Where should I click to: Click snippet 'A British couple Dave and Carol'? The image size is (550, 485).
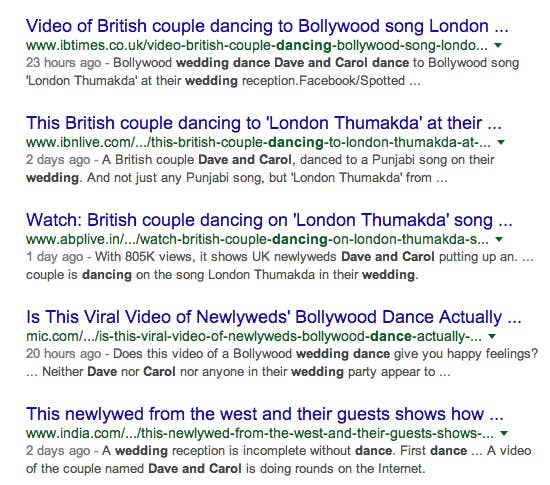pos(197,160)
